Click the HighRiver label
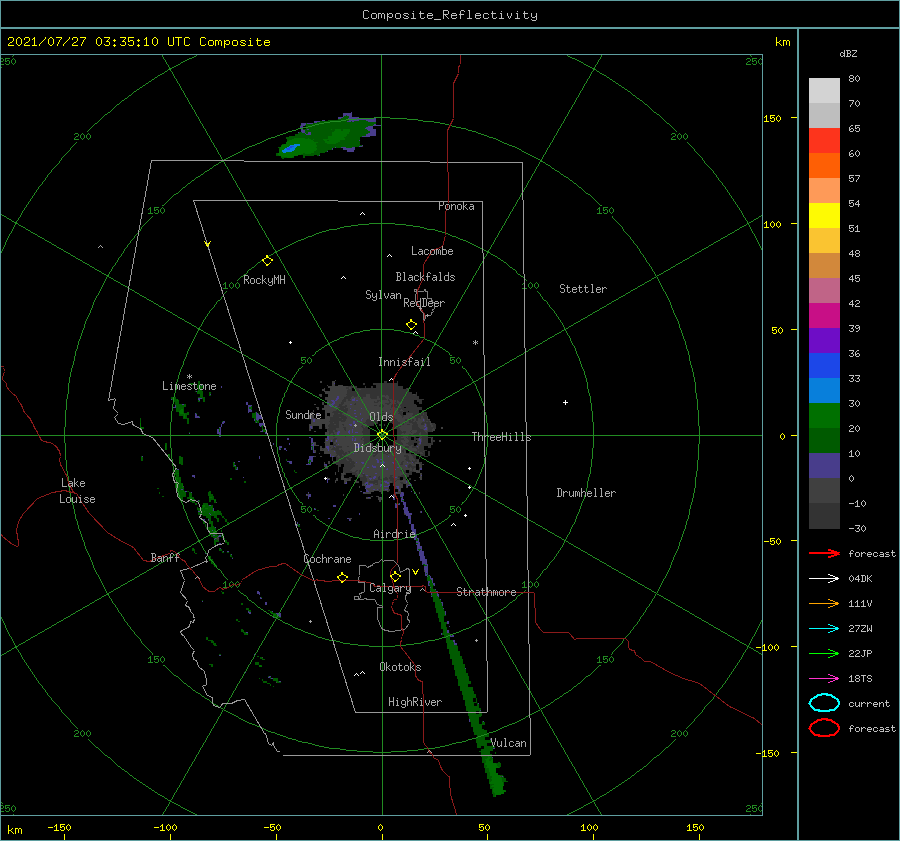The image size is (900, 841). [x=415, y=702]
